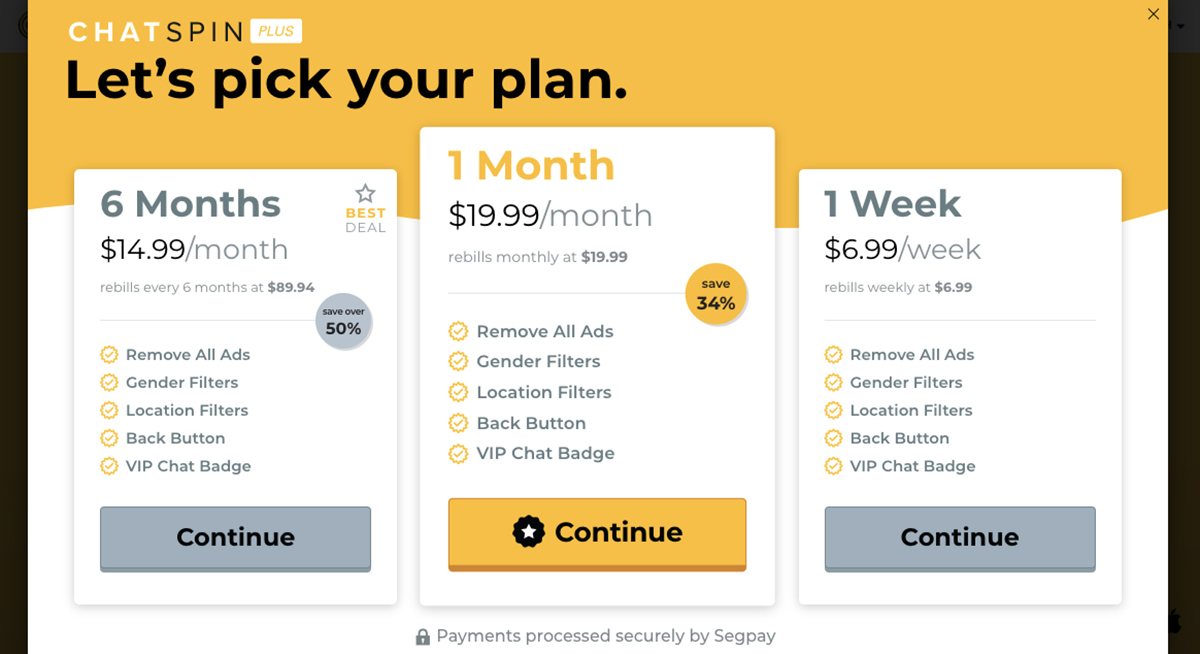Select the 1 Month plan heading

click(x=531, y=165)
